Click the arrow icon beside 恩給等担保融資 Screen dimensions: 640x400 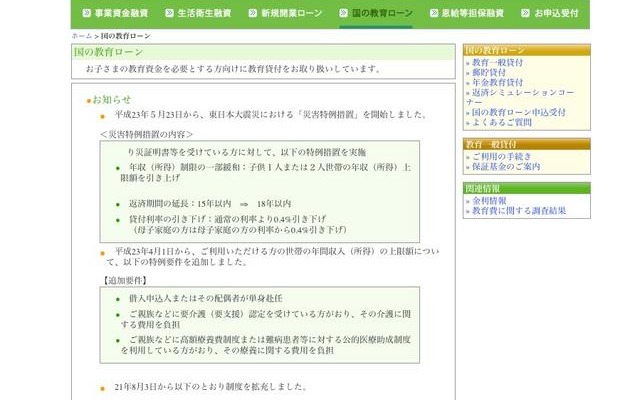coord(434,13)
